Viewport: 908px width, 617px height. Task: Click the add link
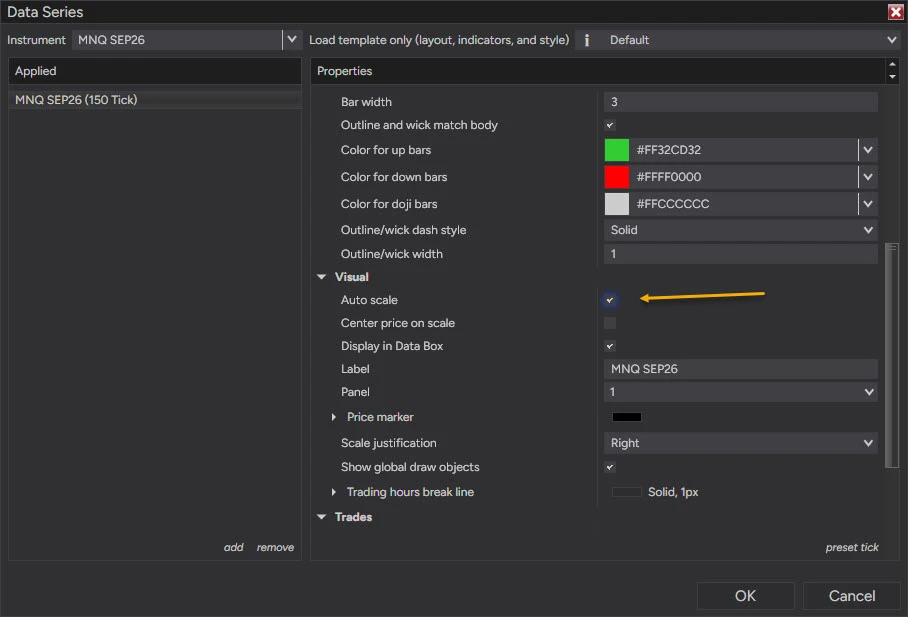coord(233,547)
